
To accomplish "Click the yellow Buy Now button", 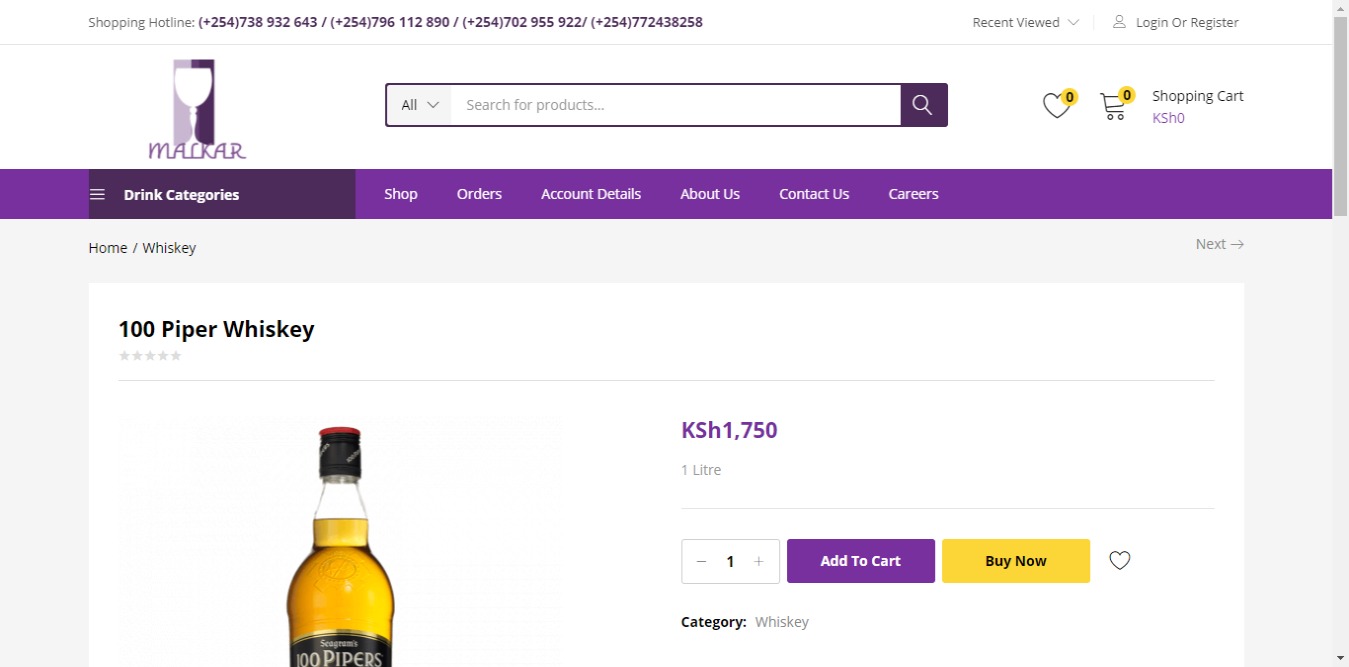I will click(1015, 561).
